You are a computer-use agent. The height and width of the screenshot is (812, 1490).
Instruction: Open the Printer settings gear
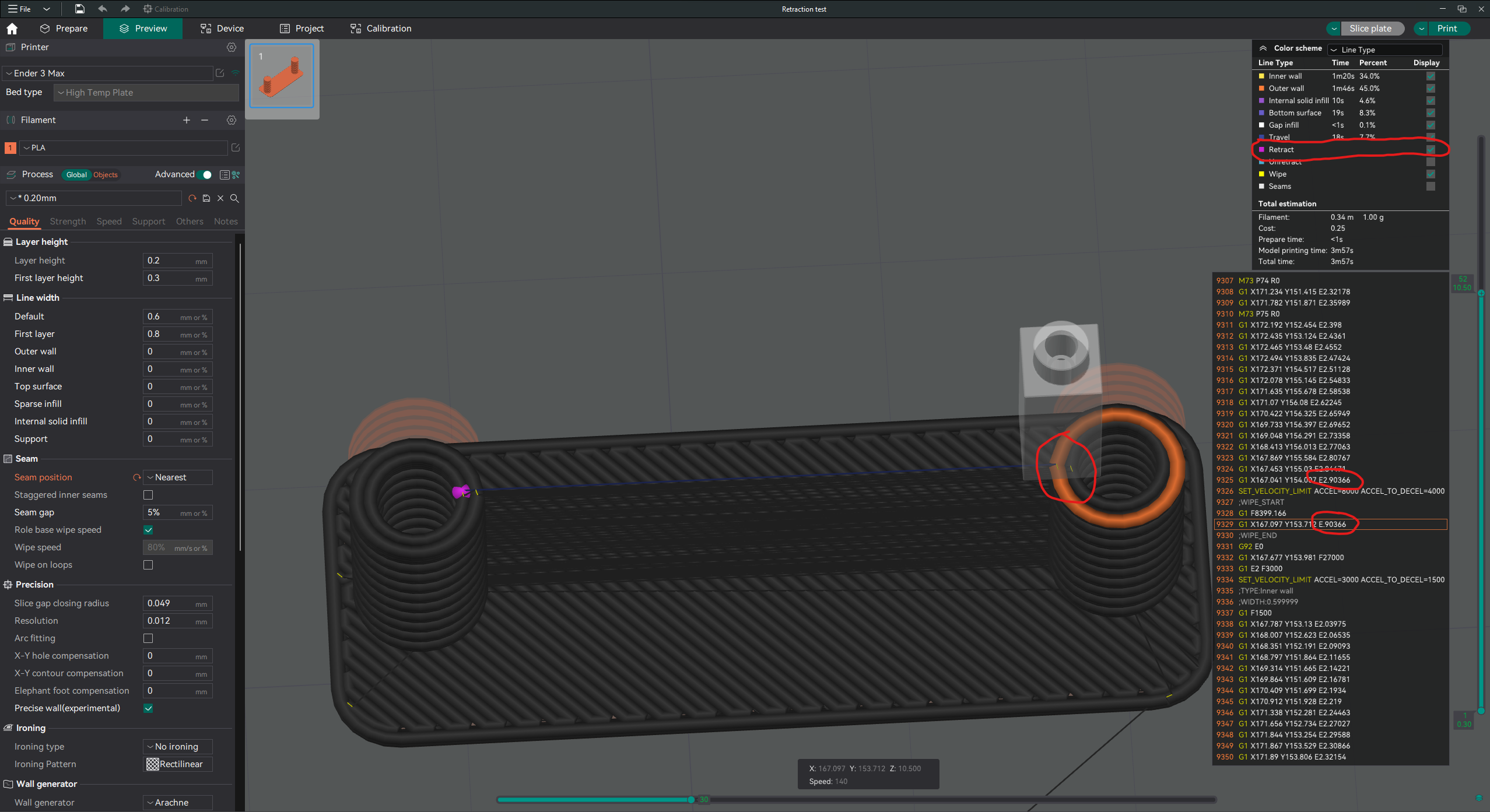pos(232,47)
